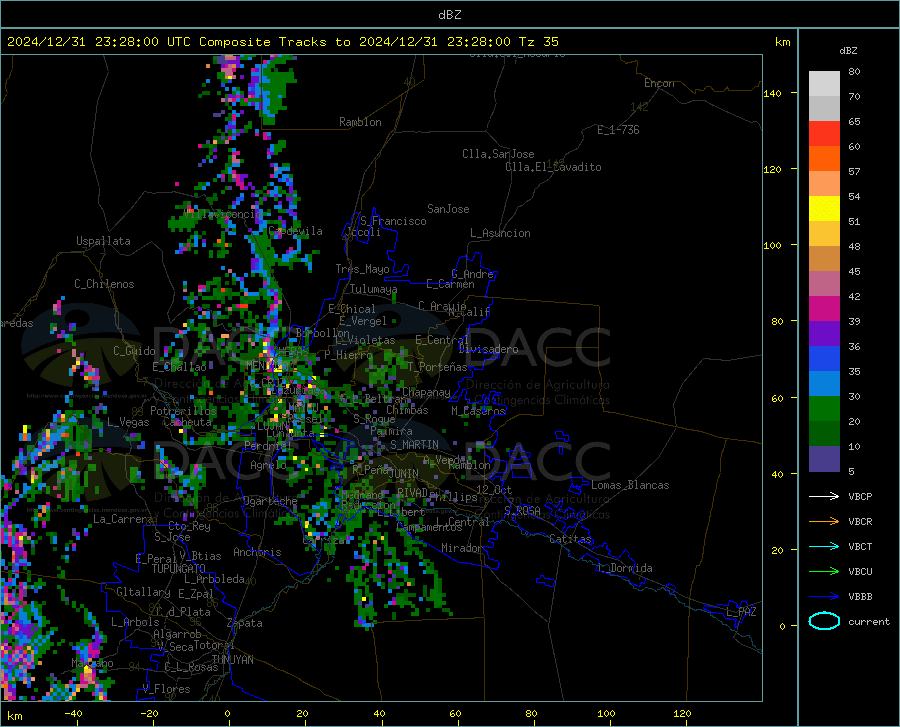Screen dimensions: 900x727
Task: Click the 'Zapata' map label
Action: tap(245, 623)
